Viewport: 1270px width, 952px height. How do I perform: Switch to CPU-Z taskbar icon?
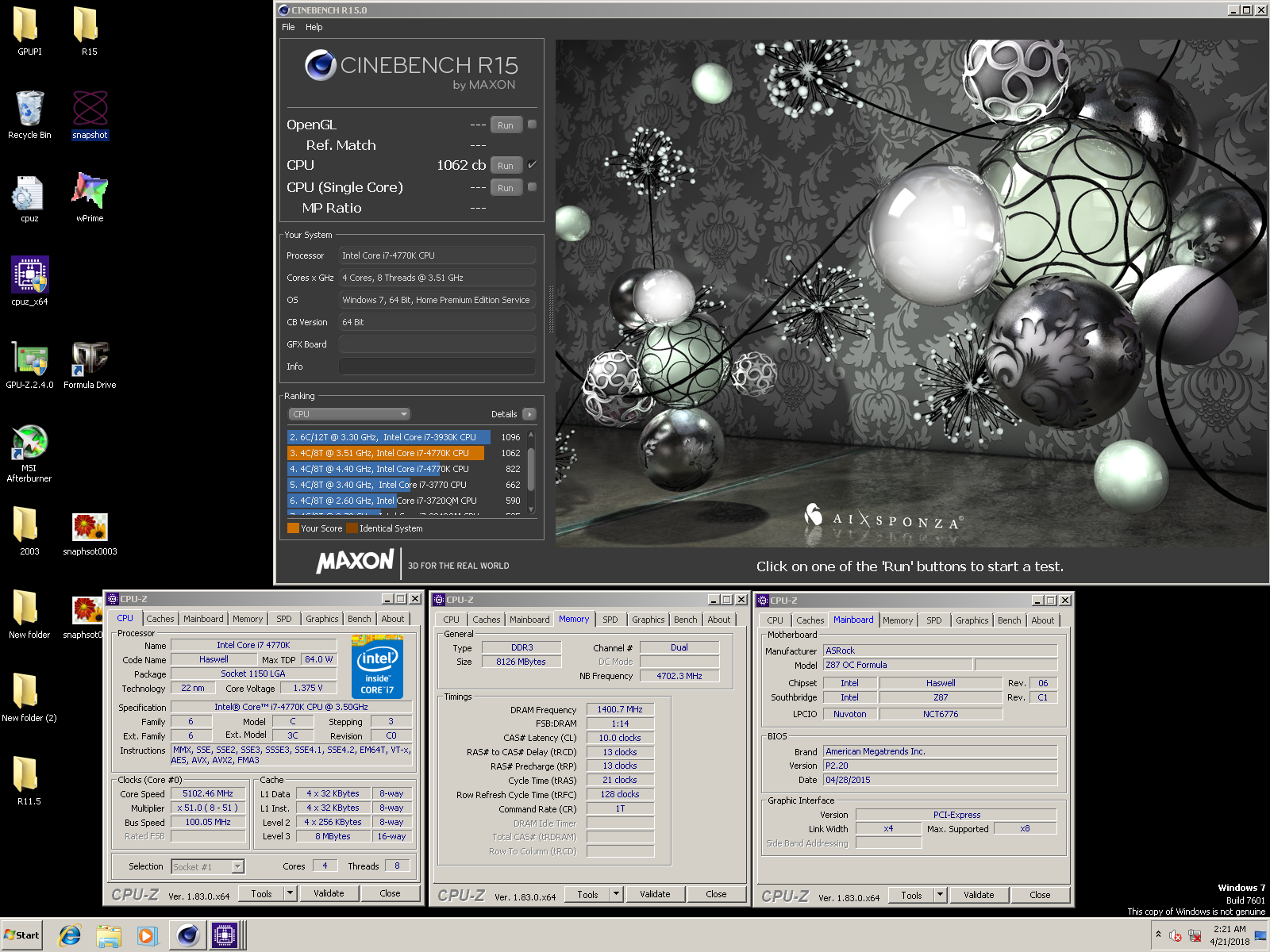pyautogui.click(x=225, y=936)
